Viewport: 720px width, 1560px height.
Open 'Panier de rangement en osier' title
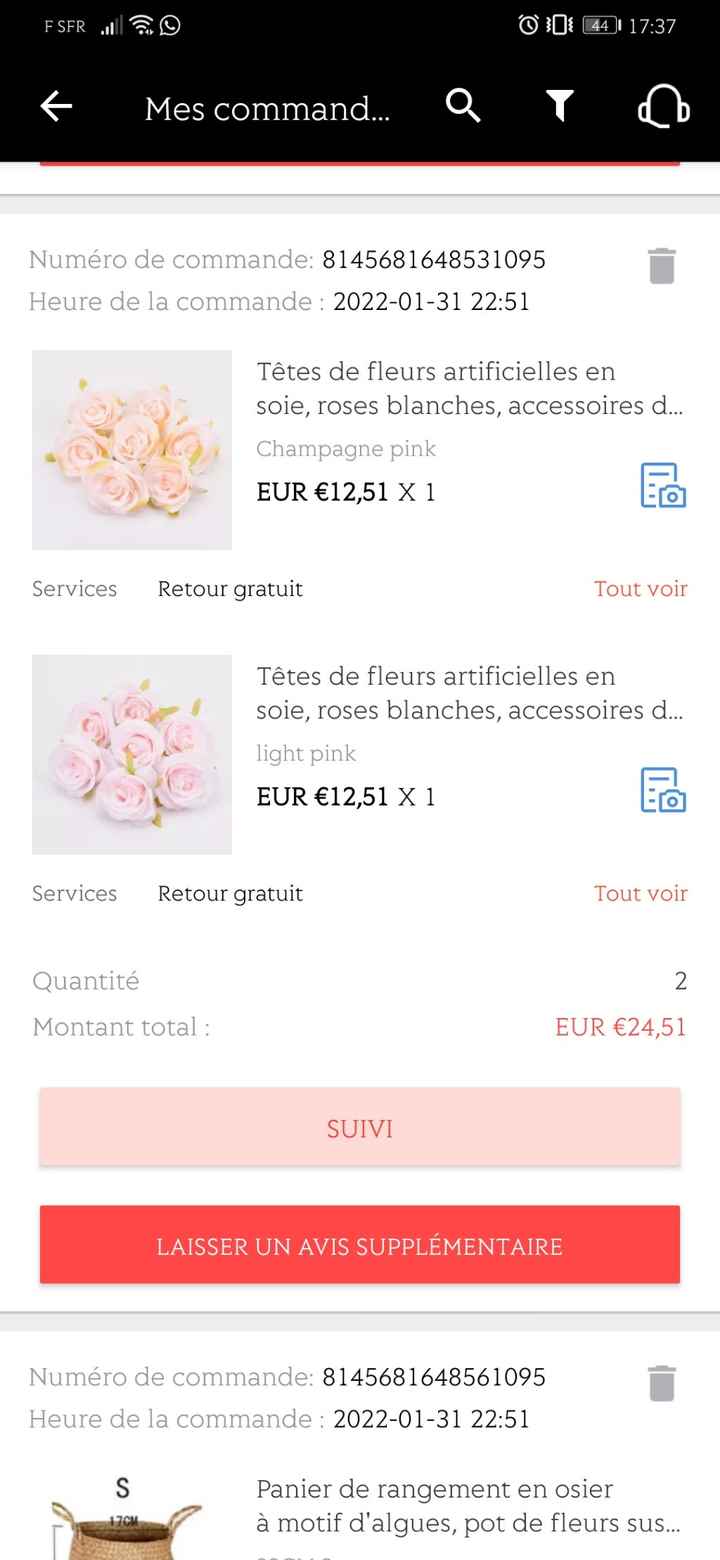(468, 1506)
